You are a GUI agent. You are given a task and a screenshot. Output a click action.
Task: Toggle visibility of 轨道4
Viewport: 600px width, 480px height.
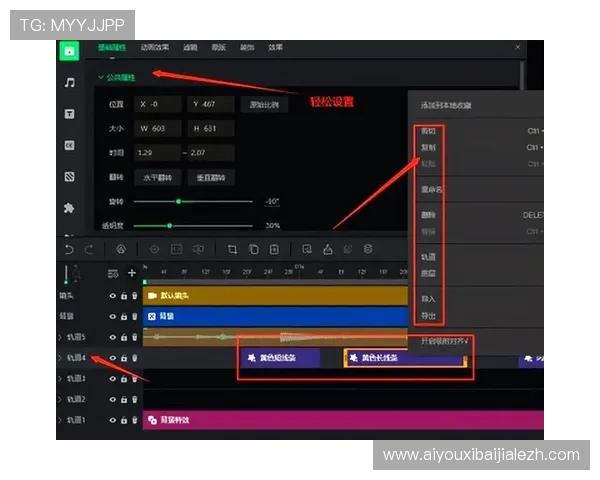(x=112, y=358)
